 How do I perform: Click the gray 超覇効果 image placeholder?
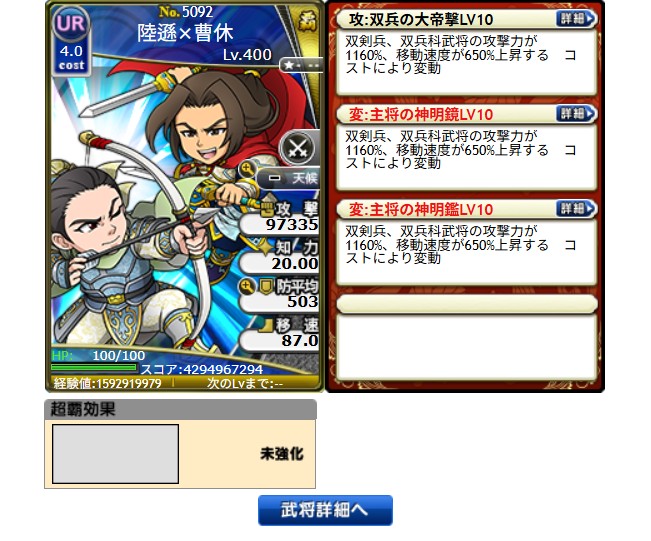coord(115,453)
